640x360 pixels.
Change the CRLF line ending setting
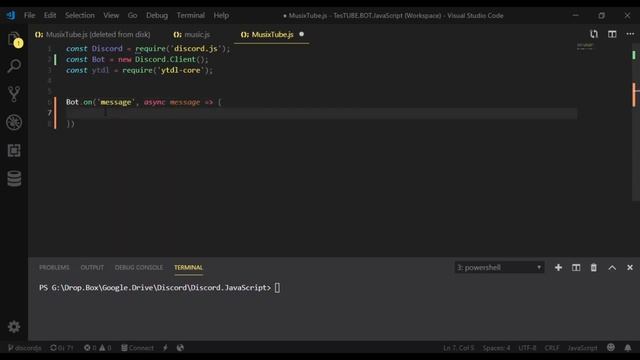(552, 348)
